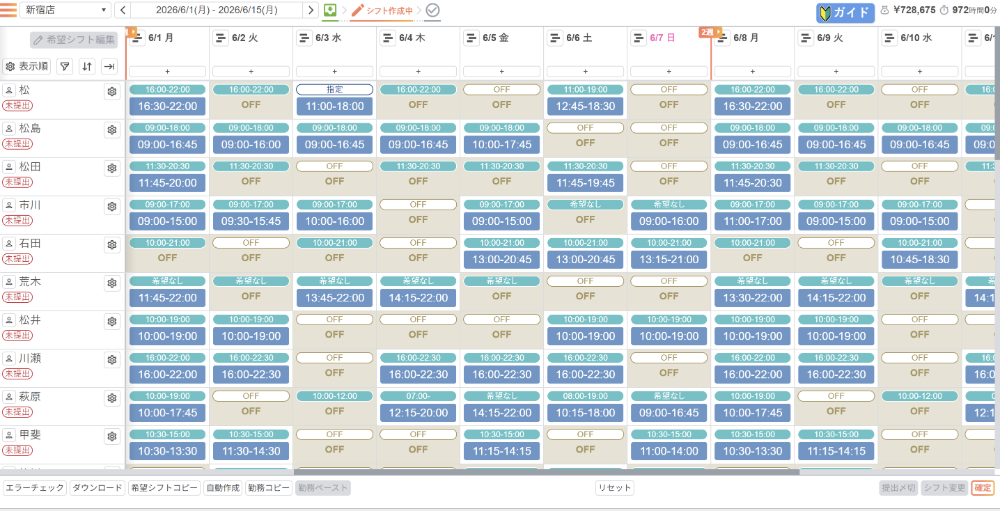Click the green download step icon
The height and width of the screenshot is (511, 1000).
330,10
